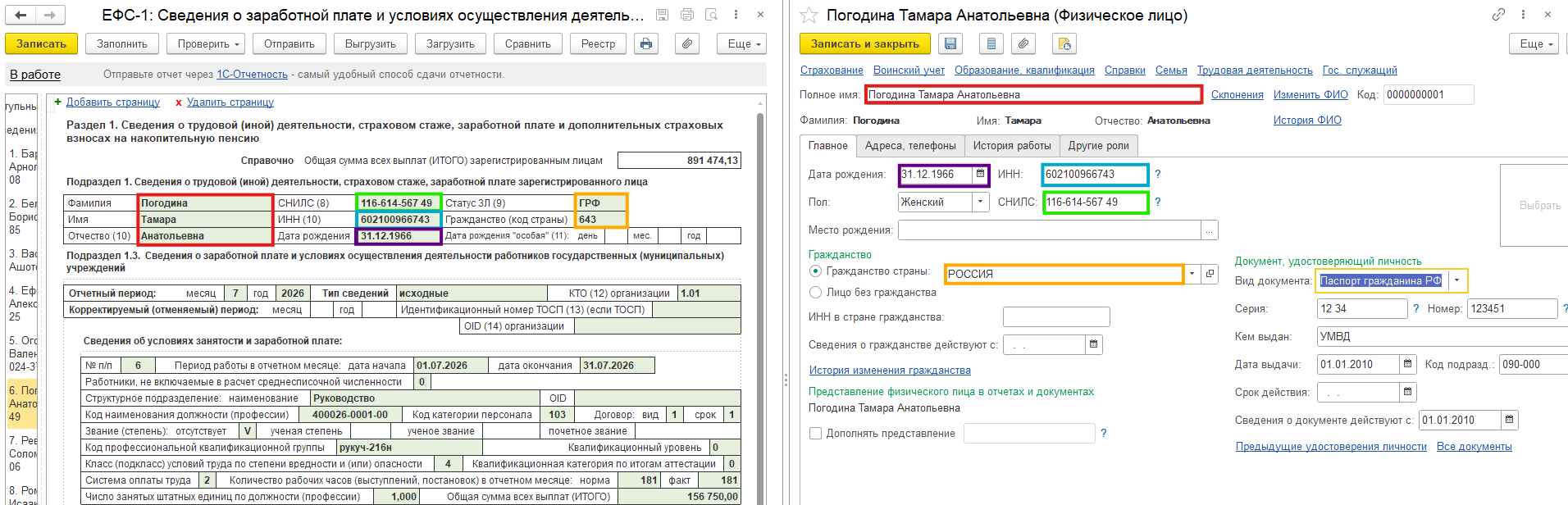Click the document-with-clock icon in Погодина toolbar

click(1064, 44)
